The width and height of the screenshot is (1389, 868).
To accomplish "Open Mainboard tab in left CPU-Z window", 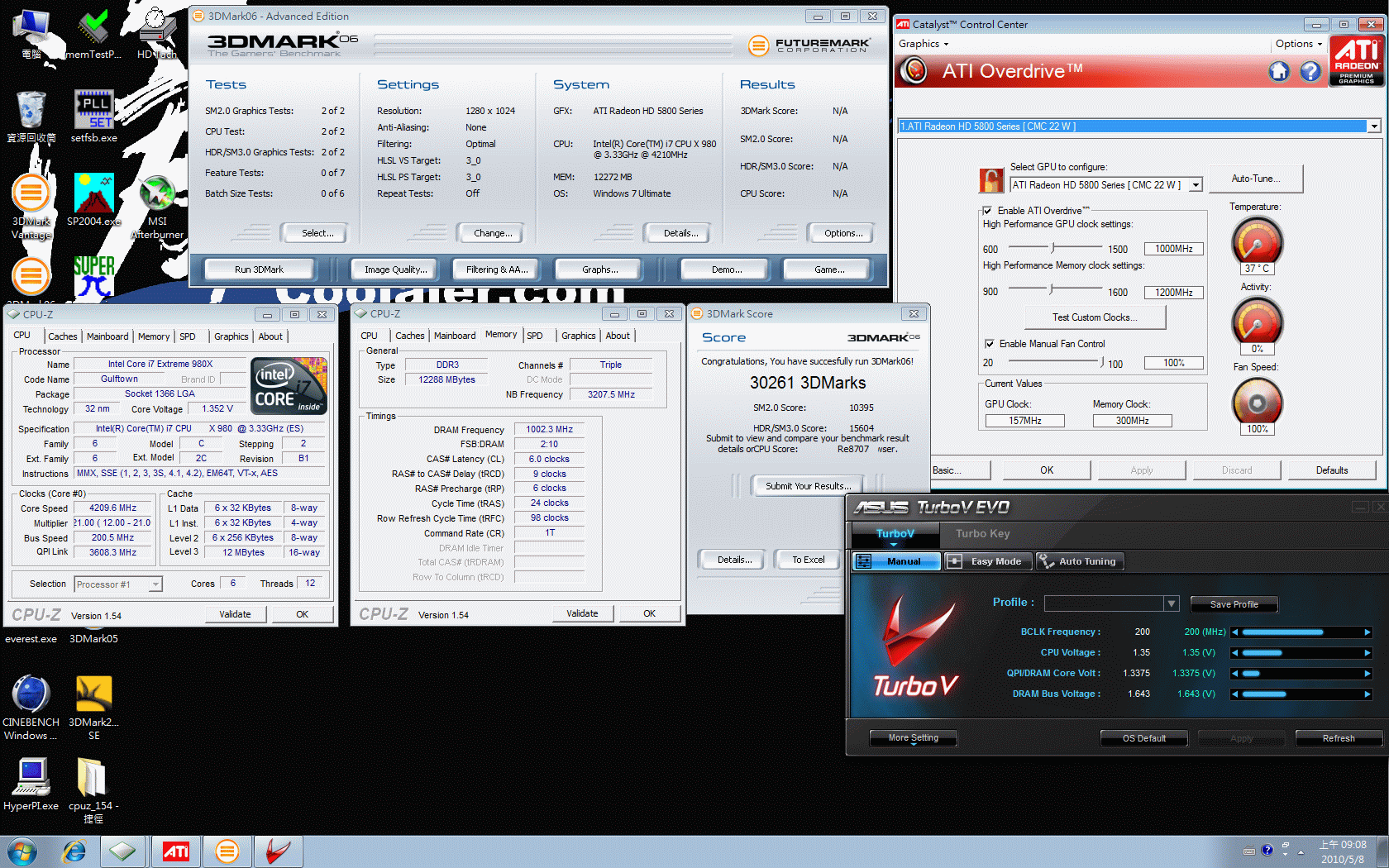I will click(107, 336).
